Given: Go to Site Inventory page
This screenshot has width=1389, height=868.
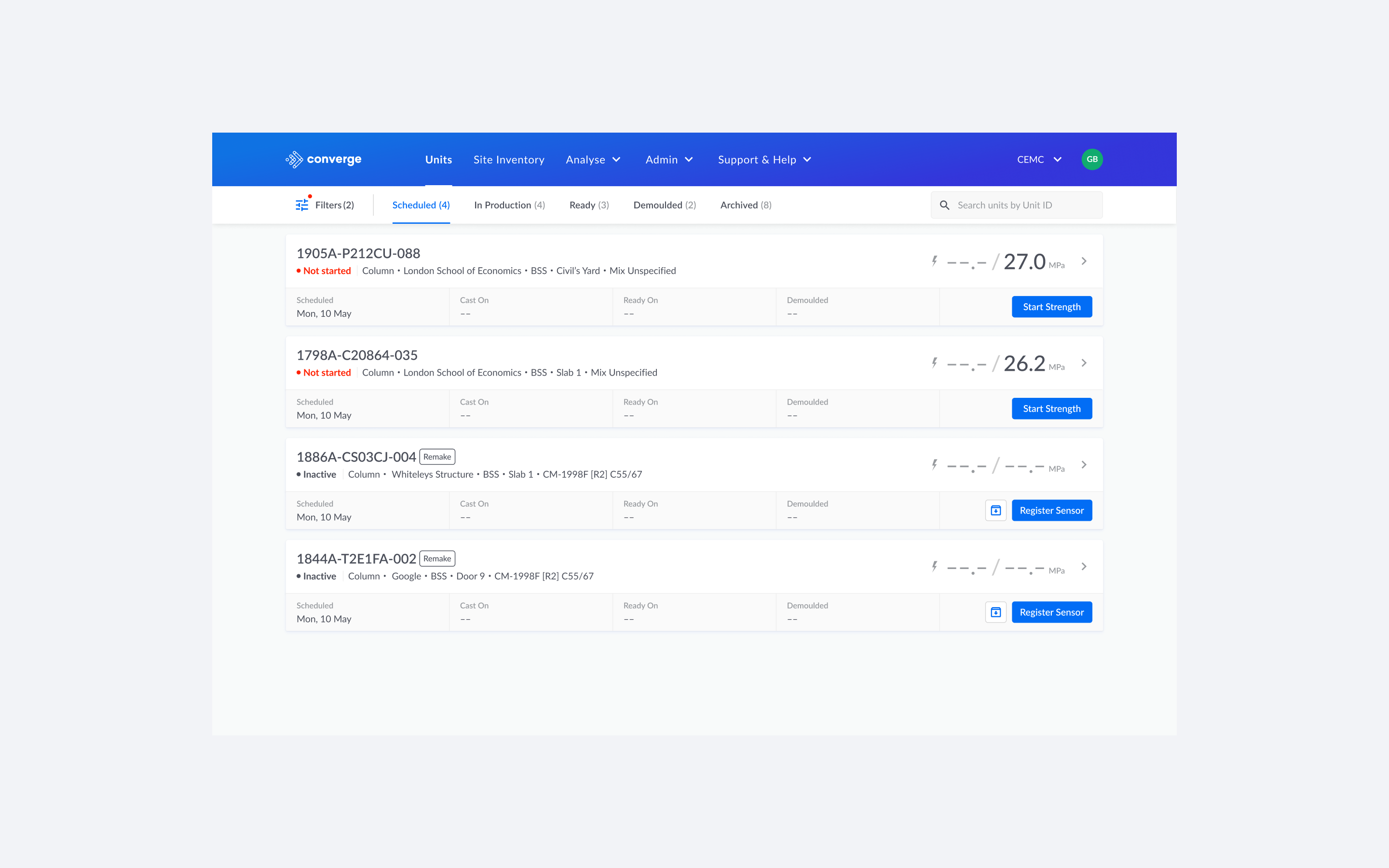Looking at the screenshot, I should [x=508, y=160].
